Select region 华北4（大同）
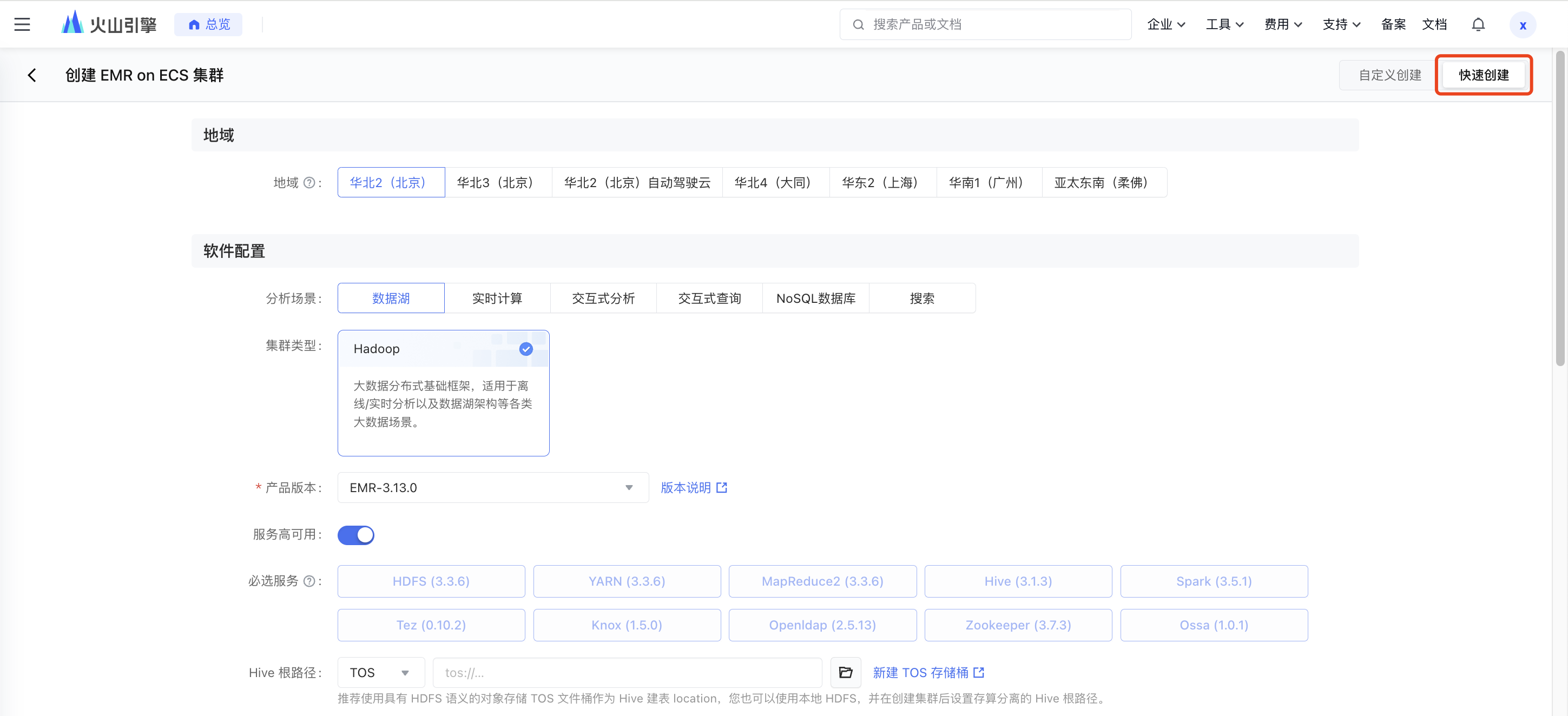 tap(775, 182)
